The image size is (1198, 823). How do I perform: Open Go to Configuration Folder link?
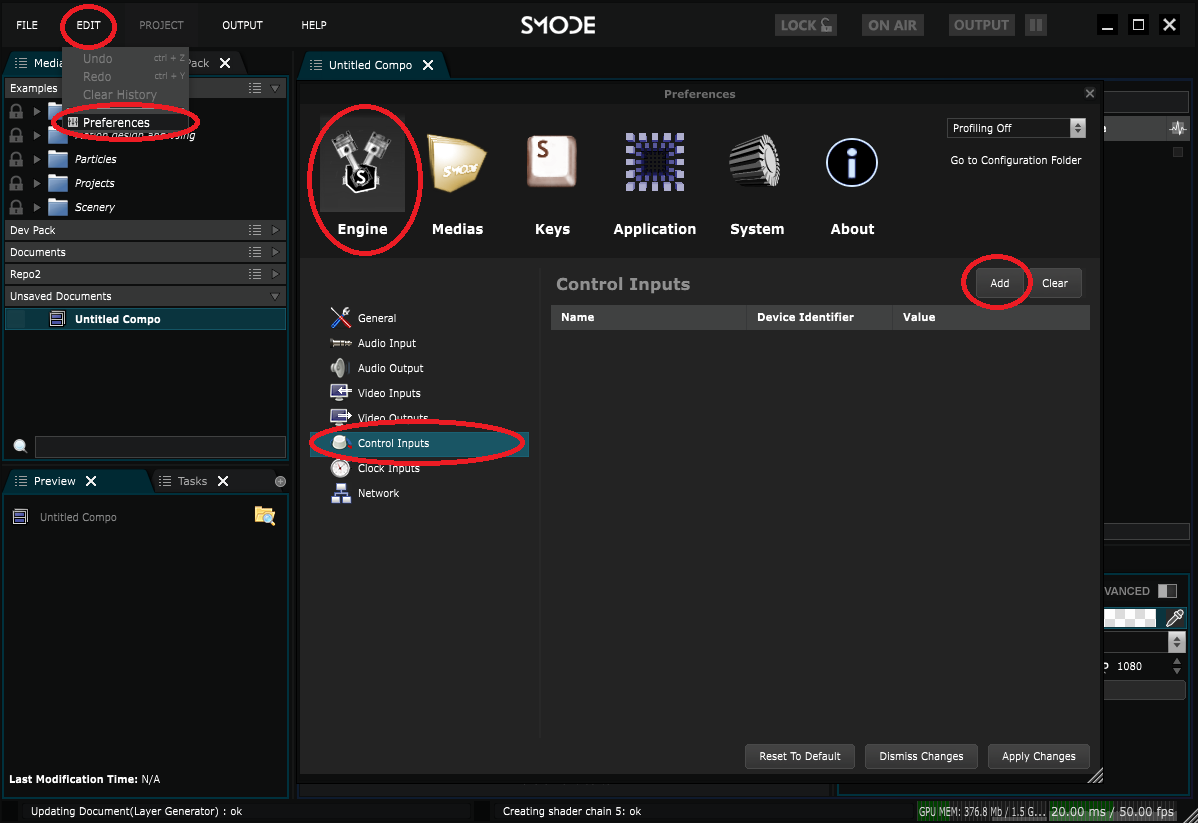pos(1015,160)
